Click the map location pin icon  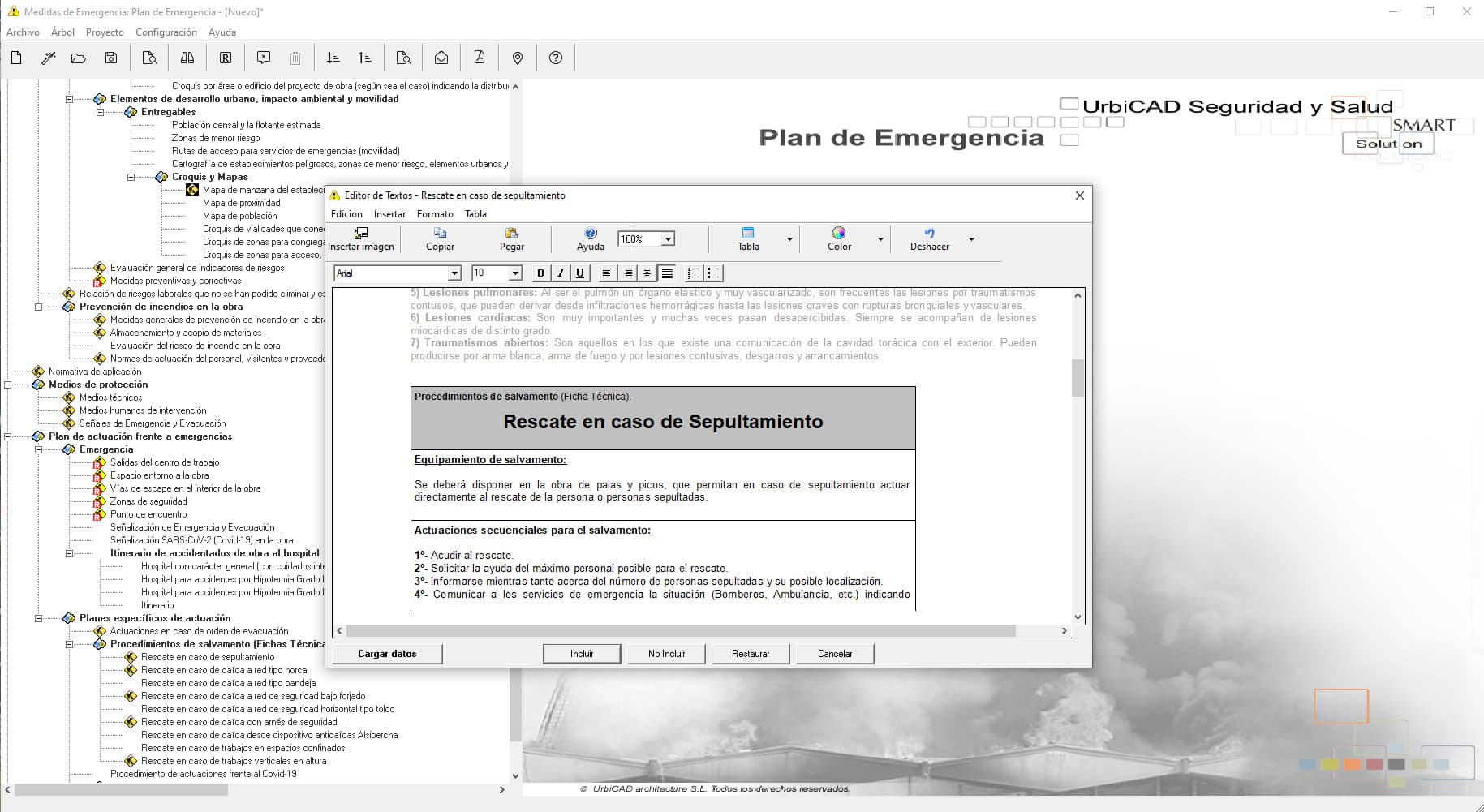(x=518, y=58)
